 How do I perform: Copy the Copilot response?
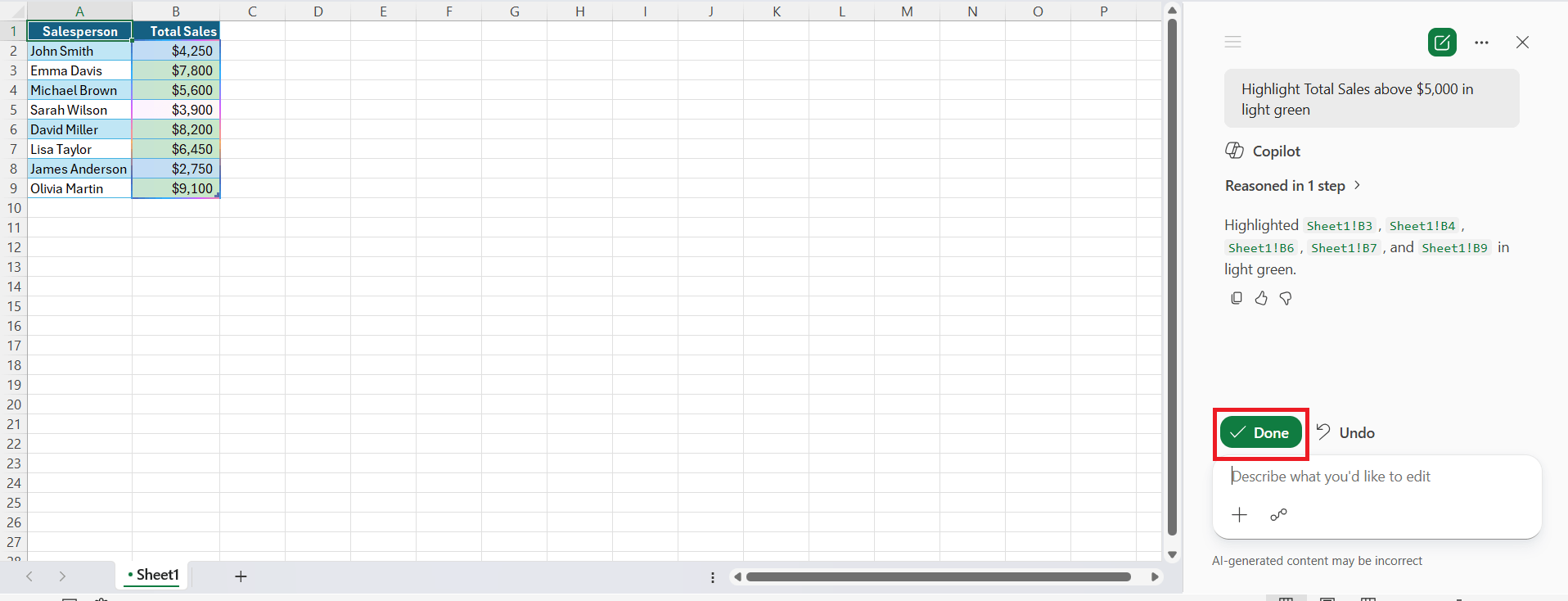click(1237, 298)
